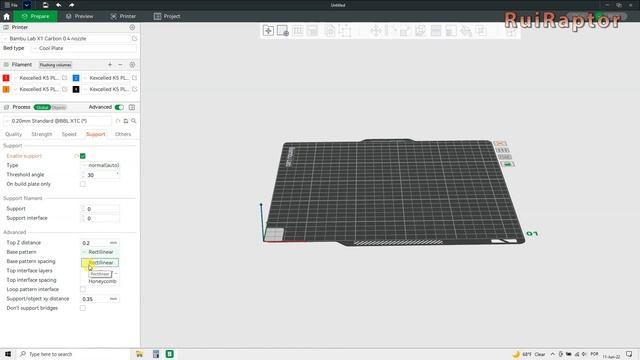640x360 pixels.
Task: Click the Add plate icon
Action: [x=283, y=31]
